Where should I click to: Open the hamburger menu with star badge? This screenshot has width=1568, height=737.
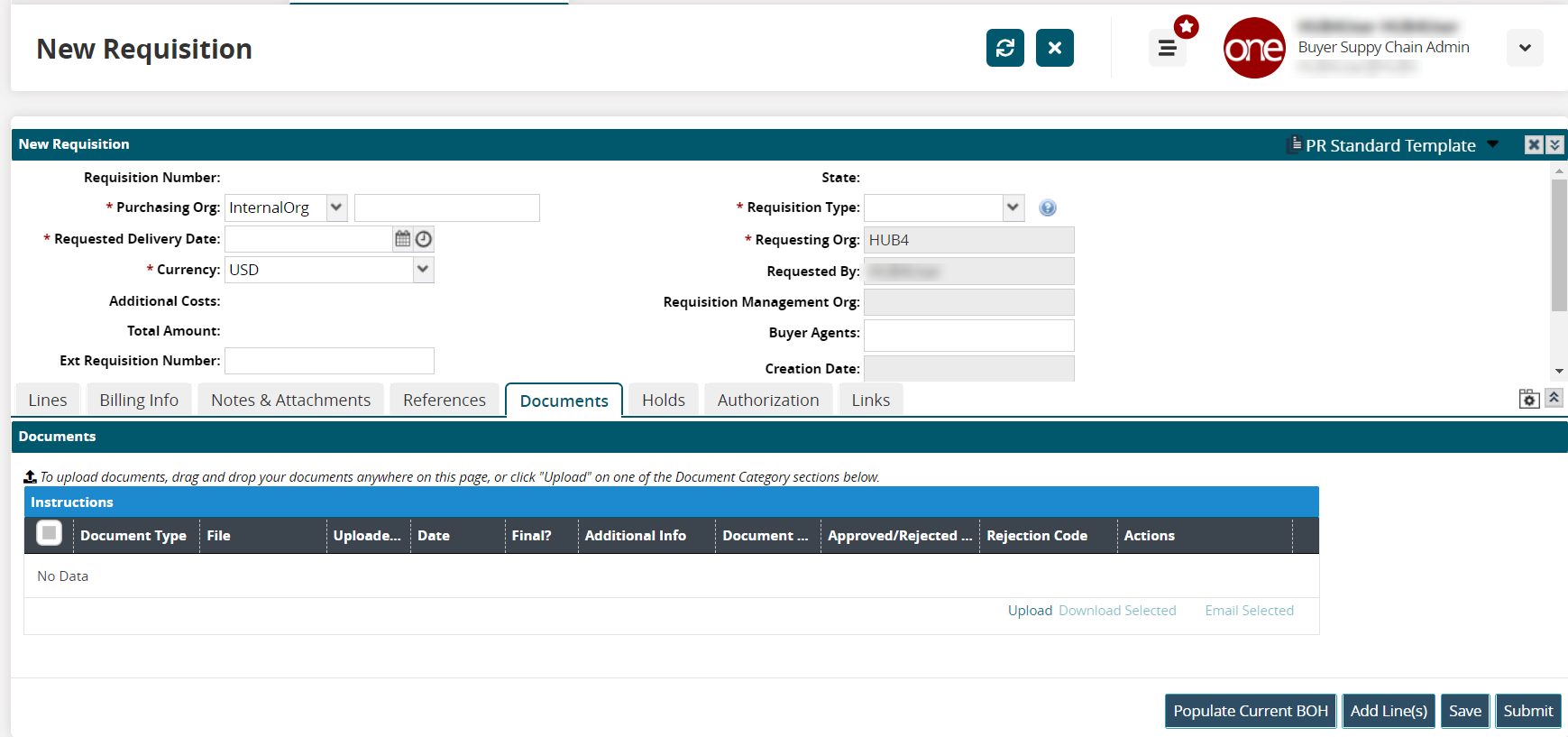(1167, 48)
